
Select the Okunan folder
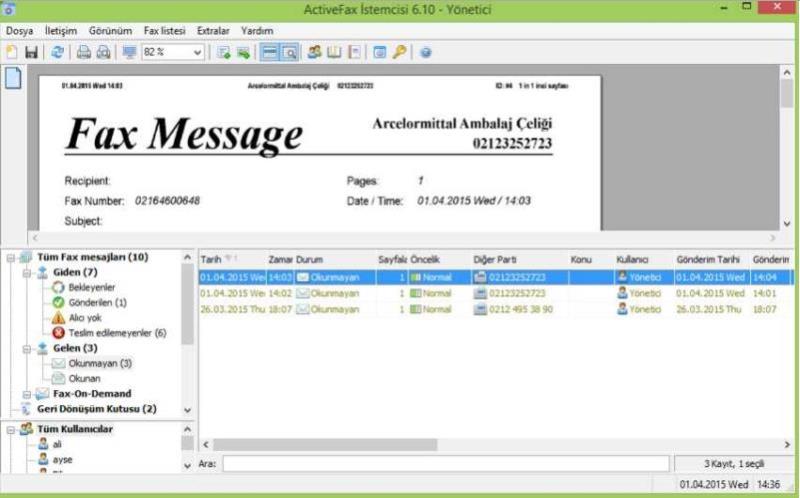[85, 379]
